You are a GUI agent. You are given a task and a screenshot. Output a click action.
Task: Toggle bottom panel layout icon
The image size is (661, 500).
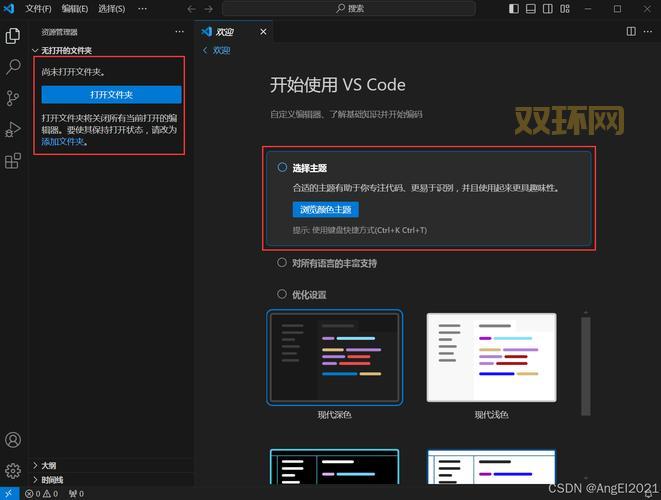click(x=531, y=8)
